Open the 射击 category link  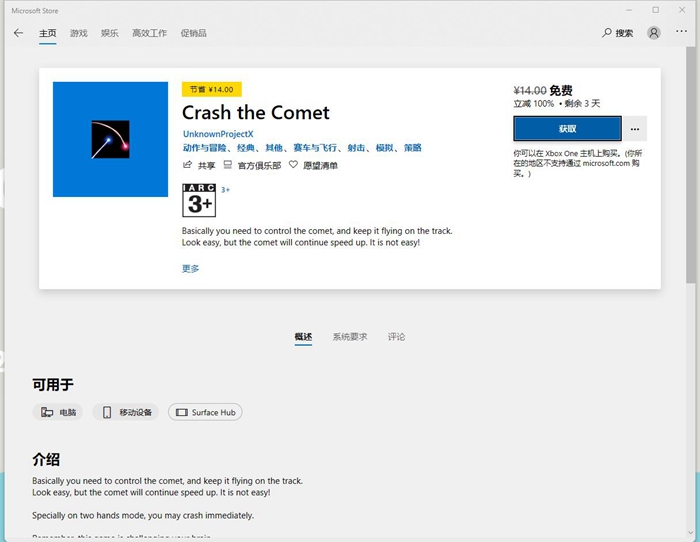(356, 148)
